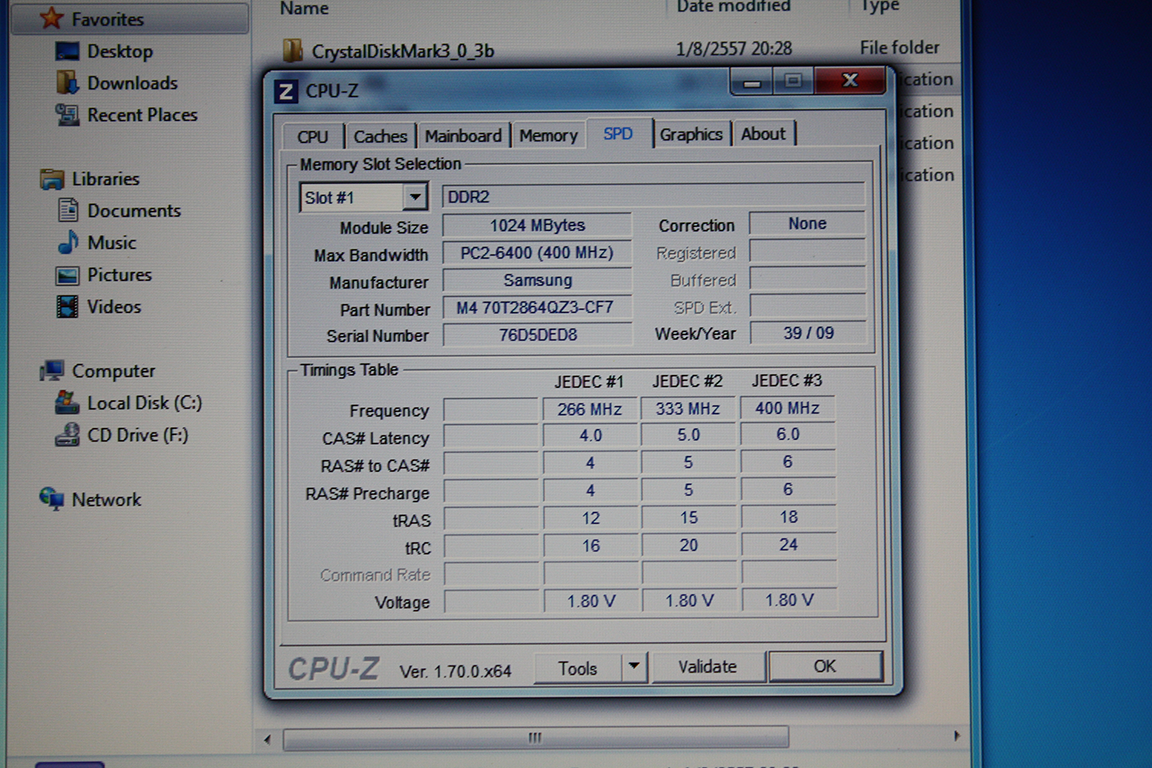Select Computer in navigation pane
Viewport: 1152px width, 768px height.
point(113,371)
